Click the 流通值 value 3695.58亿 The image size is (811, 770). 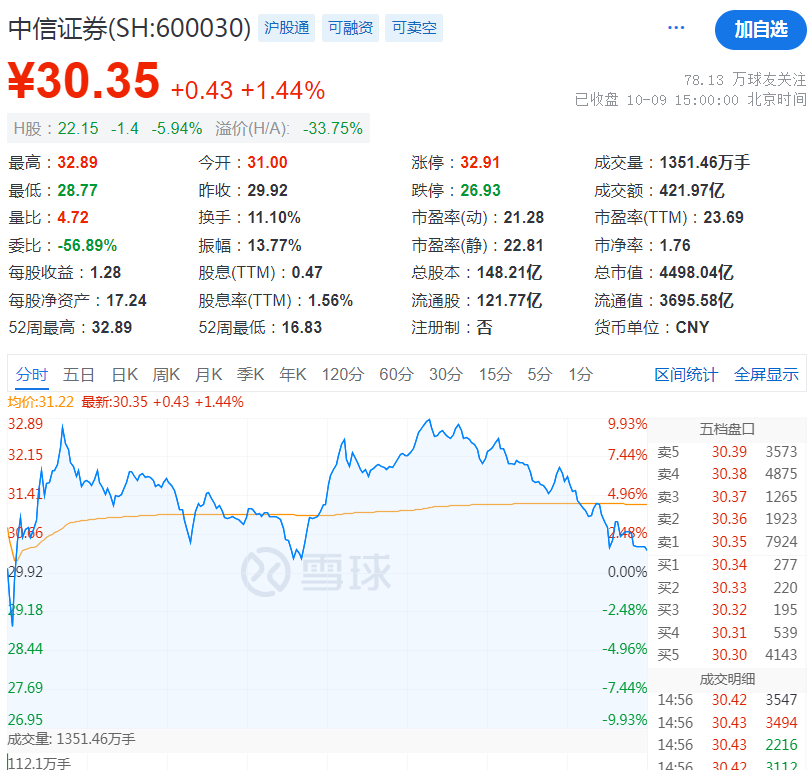(696, 300)
